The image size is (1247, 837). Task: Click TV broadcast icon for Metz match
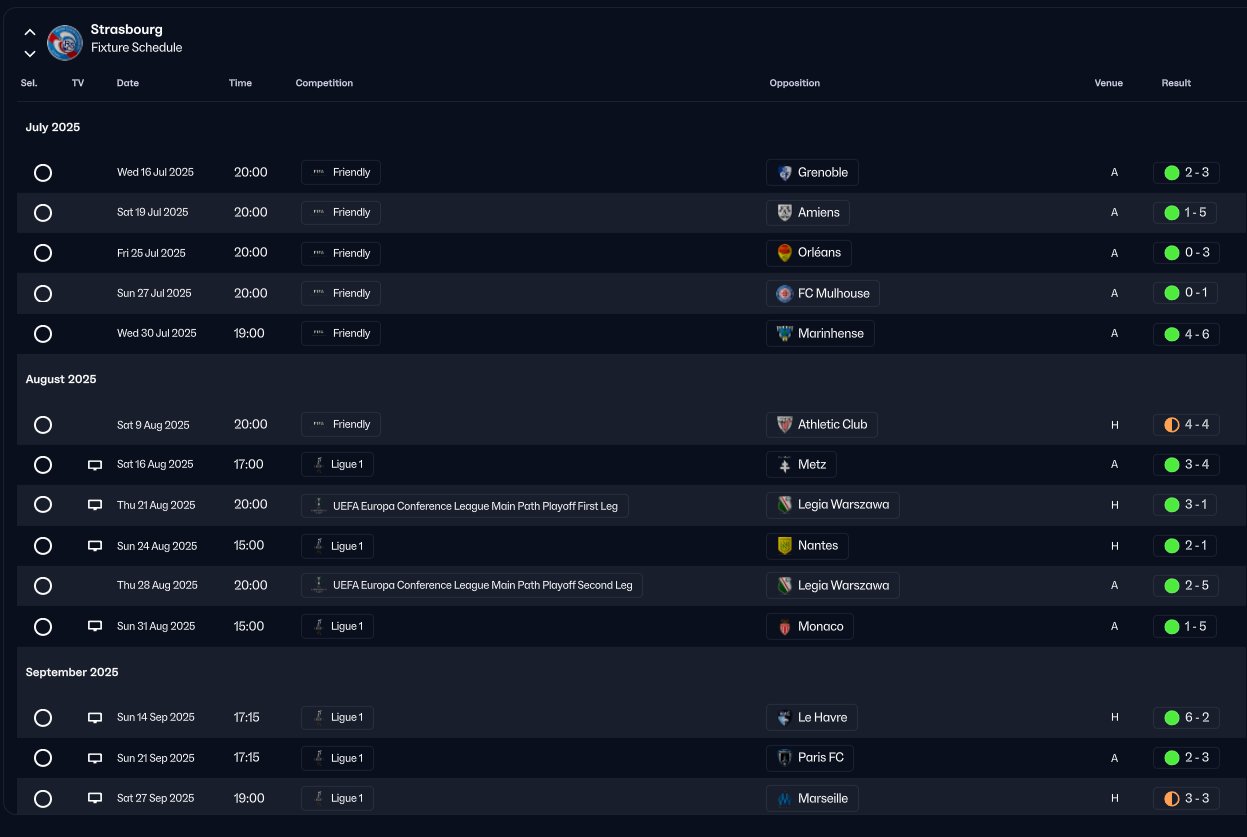[95, 465]
